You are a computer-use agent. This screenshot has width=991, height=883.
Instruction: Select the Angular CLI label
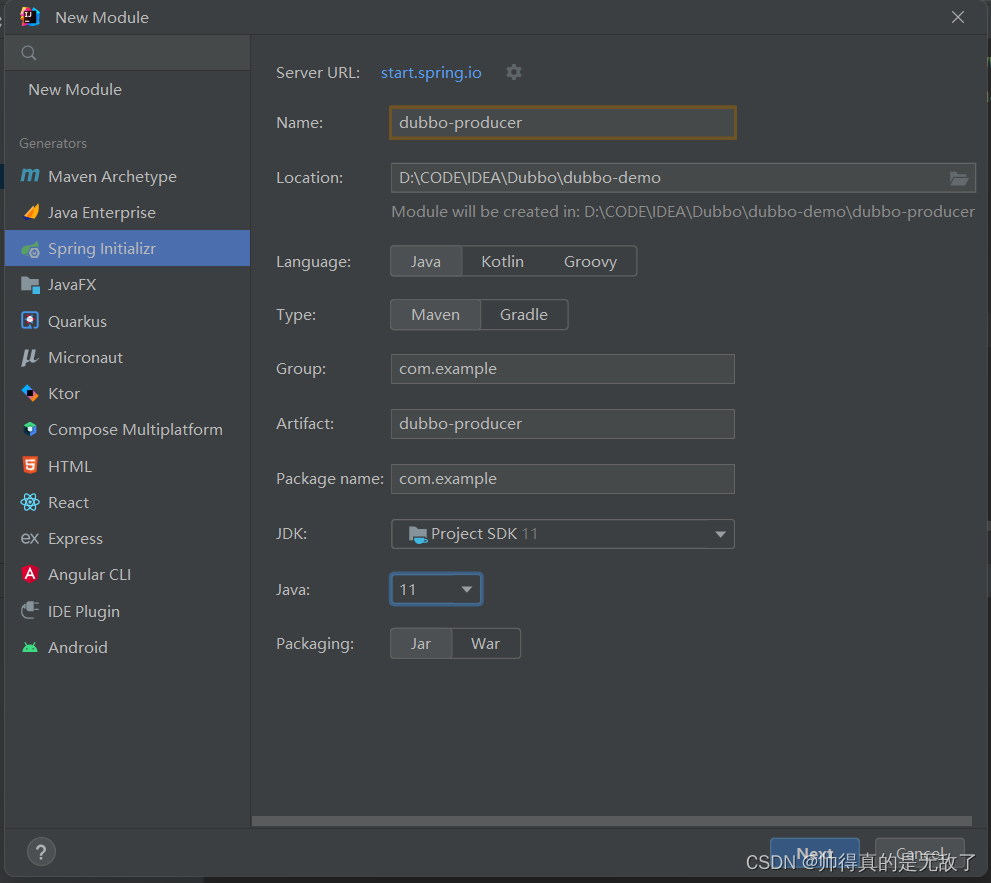click(90, 575)
